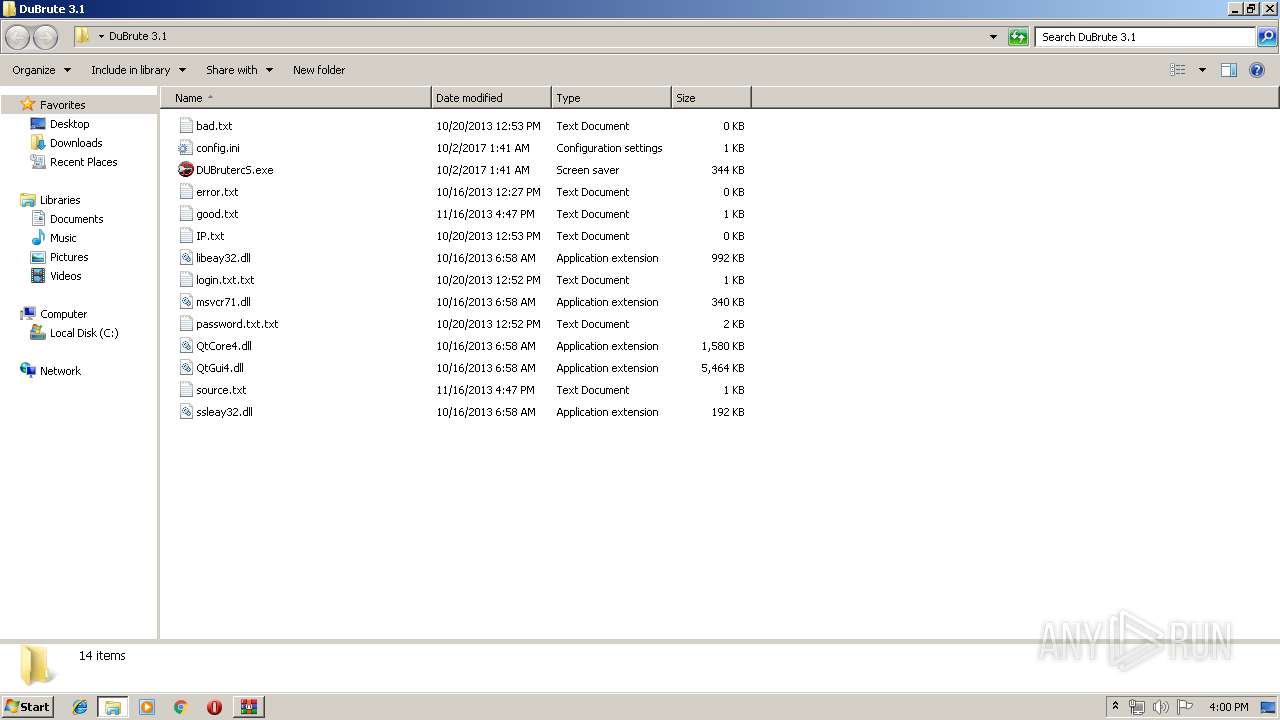This screenshot has height=720, width=1280.
Task: Launch Internet Explorer from the taskbar
Action: (80, 707)
